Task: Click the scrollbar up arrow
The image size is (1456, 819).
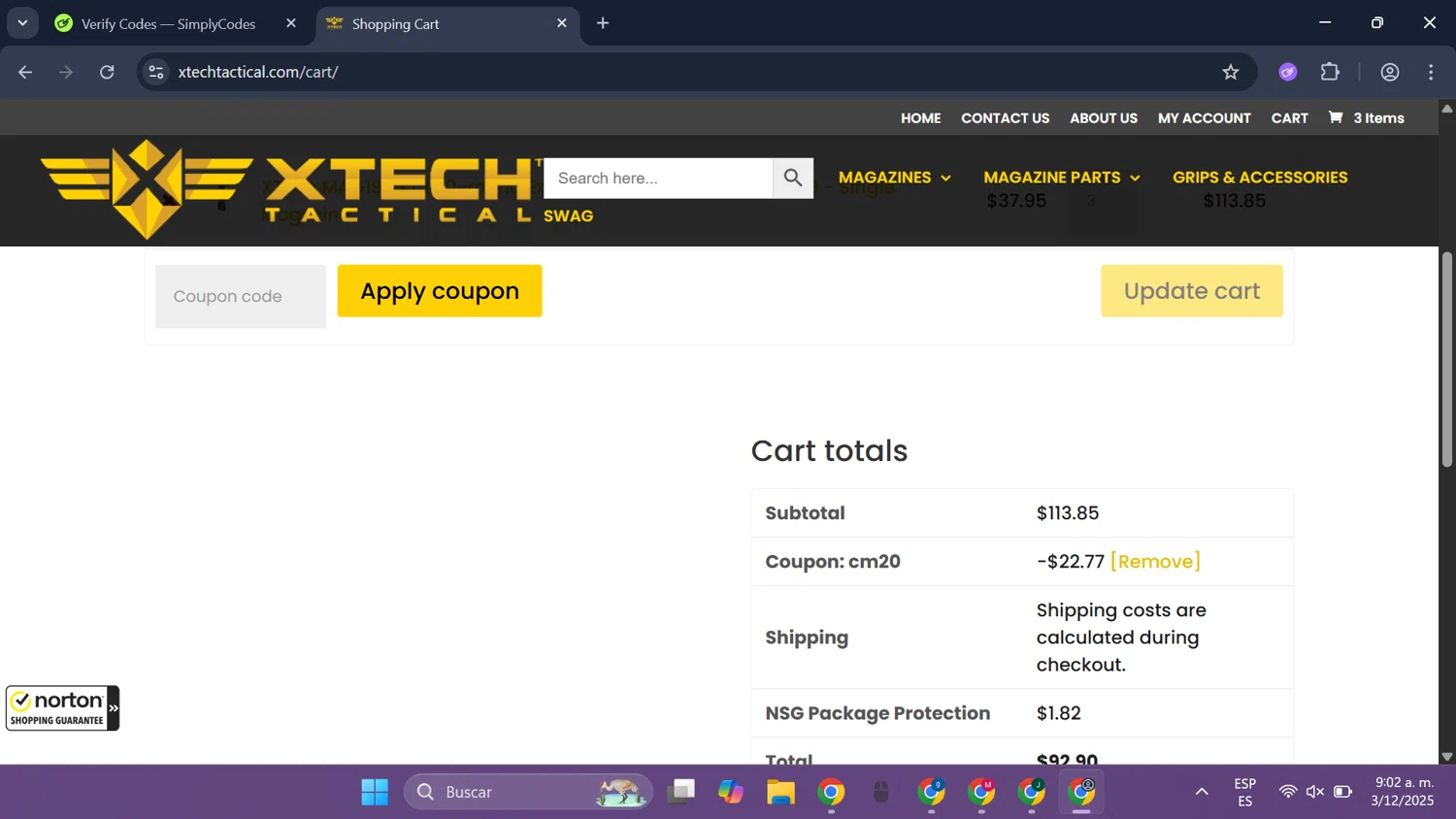Action: point(1447,108)
